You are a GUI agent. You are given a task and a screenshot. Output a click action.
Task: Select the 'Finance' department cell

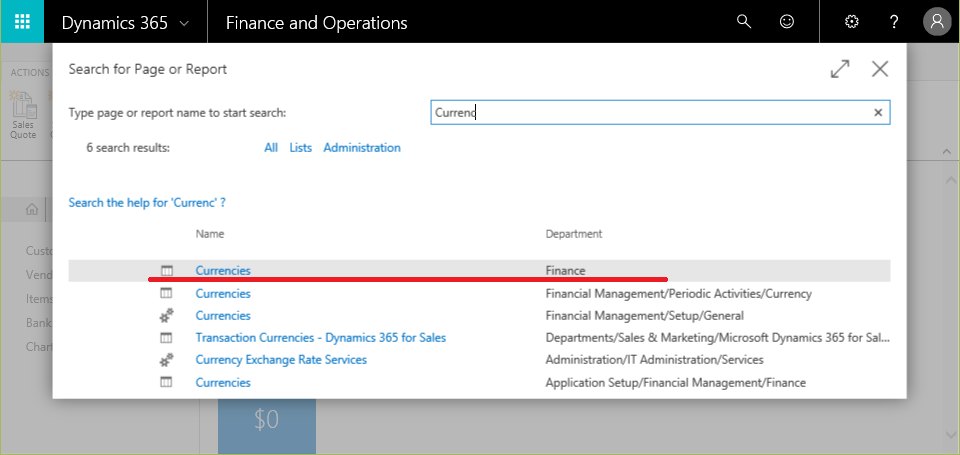tap(566, 270)
